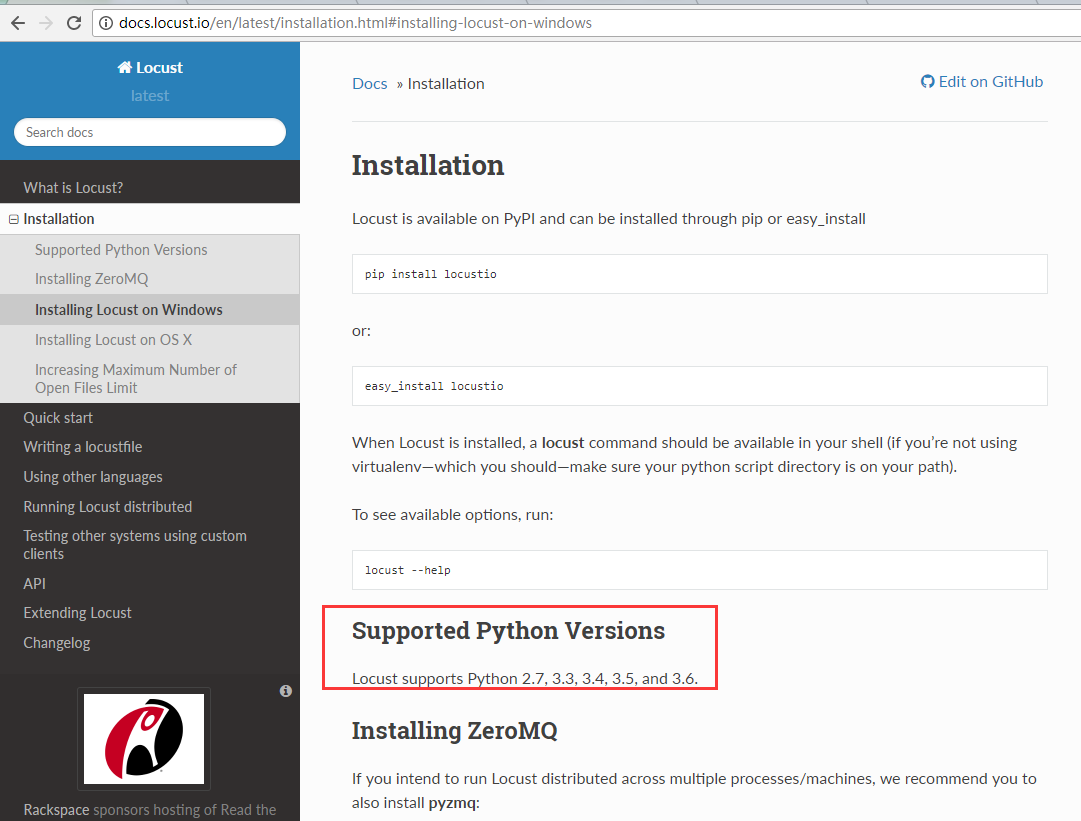1081x821 pixels.
Task: Open Changelog page
Action: coord(57,643)
